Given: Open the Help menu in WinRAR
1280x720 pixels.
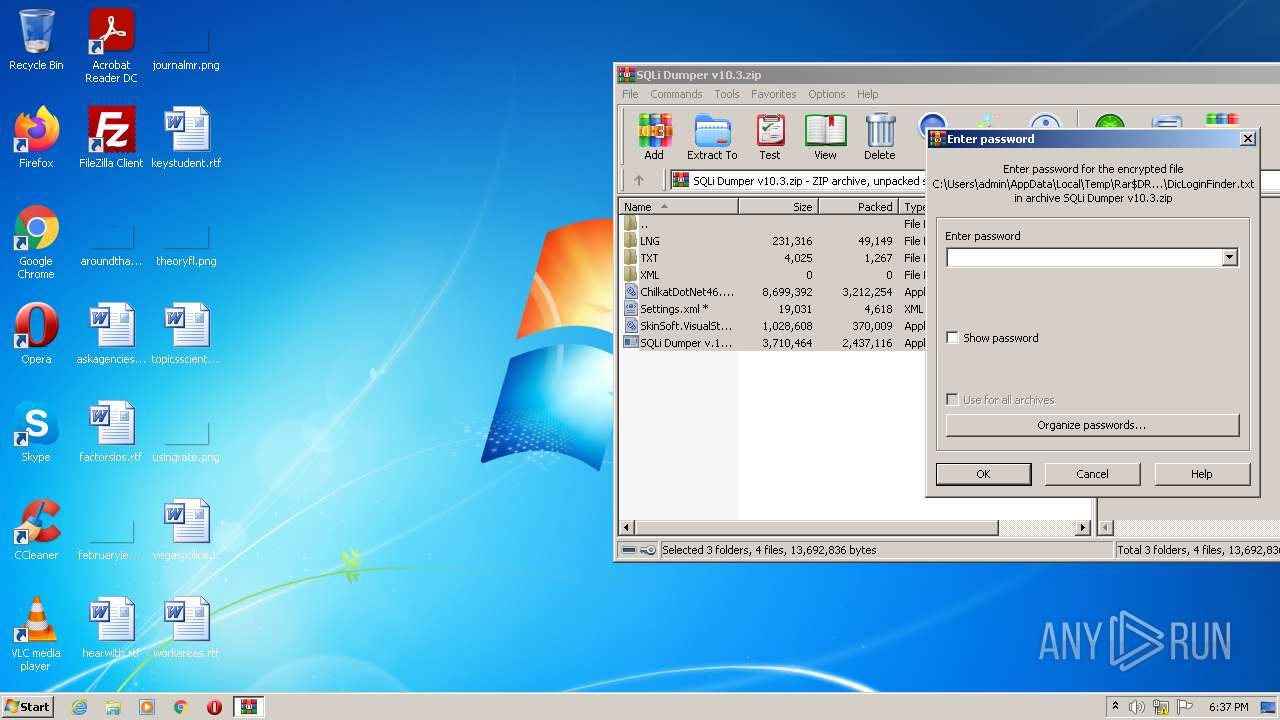Looking at the screenshot, I should pyautogui.click(x=868, y=94).
